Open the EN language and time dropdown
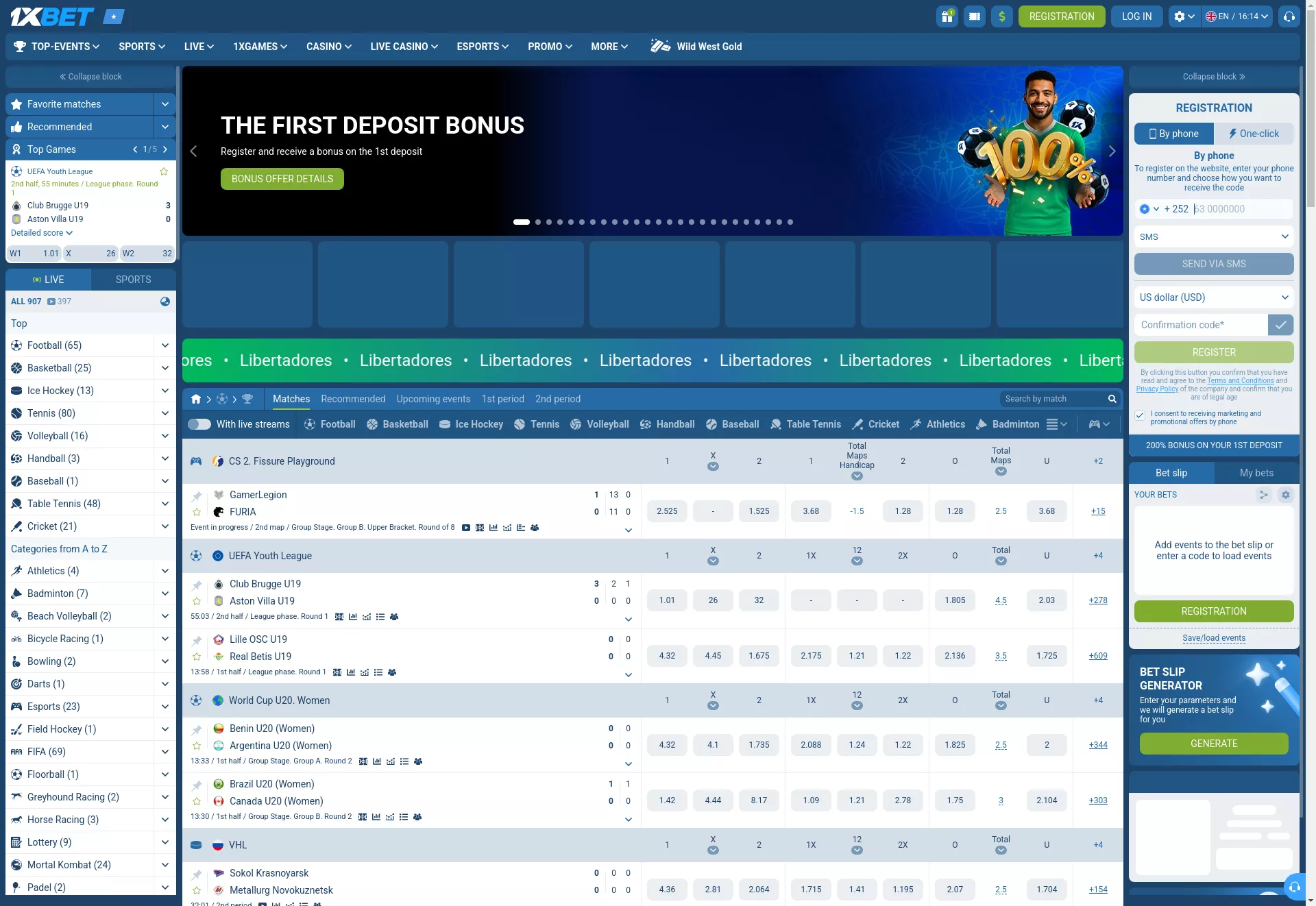This screenshot has width=1316, height=906. coord(1236,16)
